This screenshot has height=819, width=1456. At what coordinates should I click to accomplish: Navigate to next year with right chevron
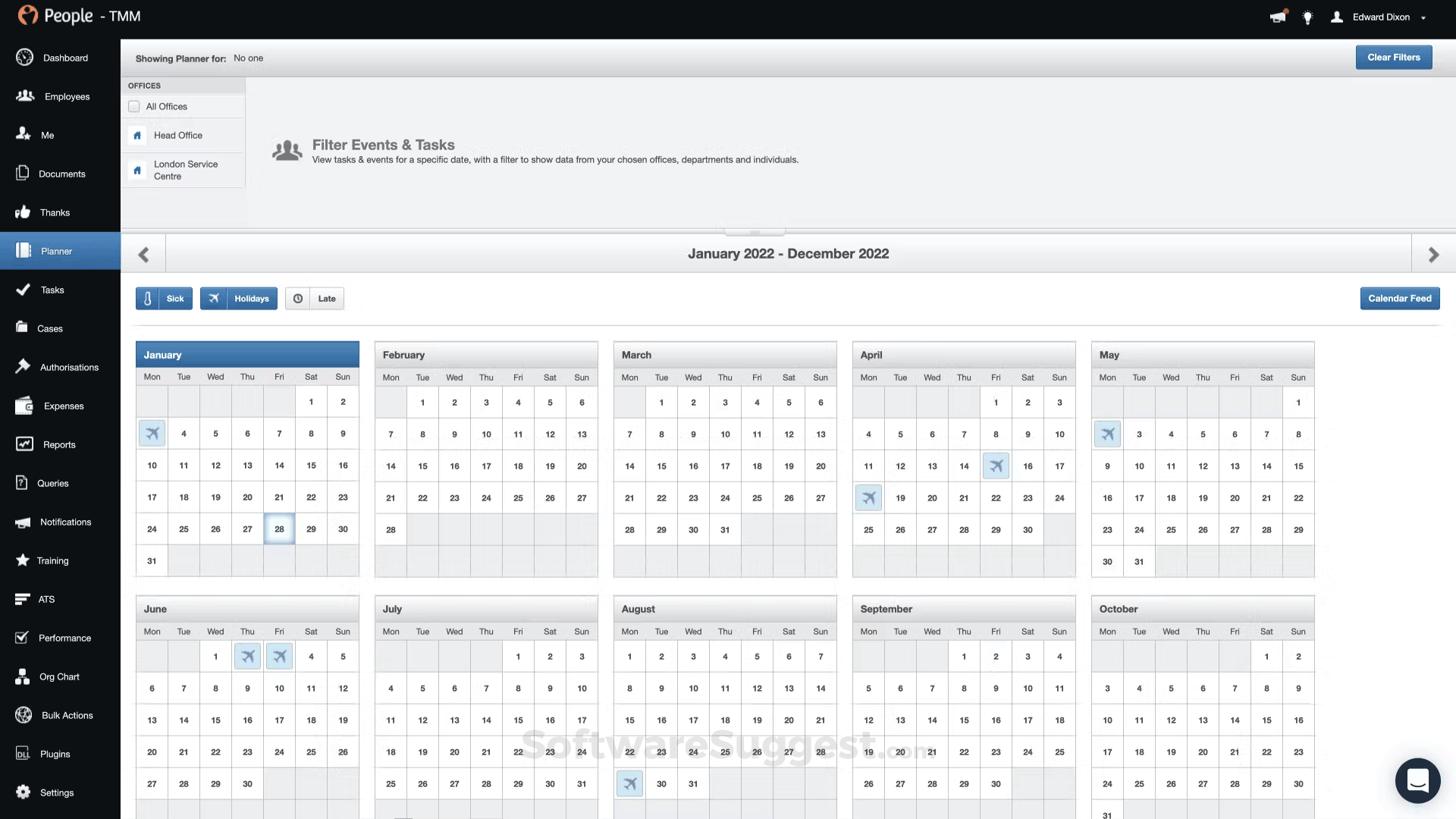pyautogui.click(x=1432, y=254)
